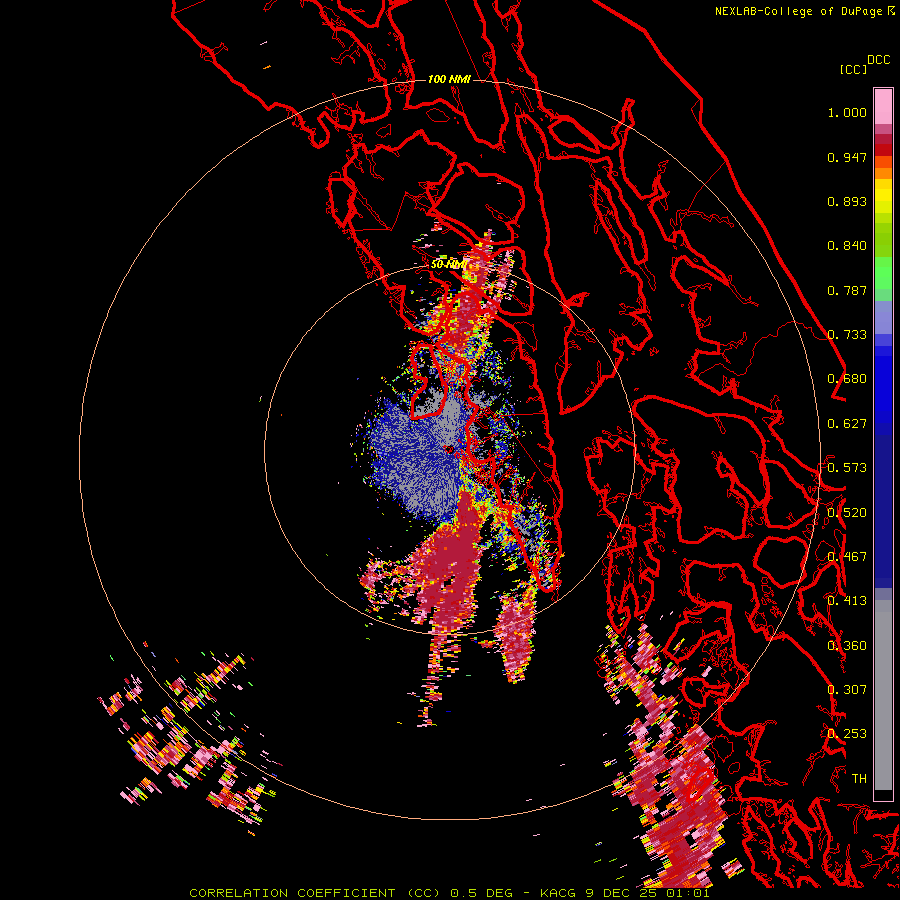Image resolution: width=900 pixels, height=900 pixels.
Task: Click the radar site marker at map center
Action: [x=449, y=449]
